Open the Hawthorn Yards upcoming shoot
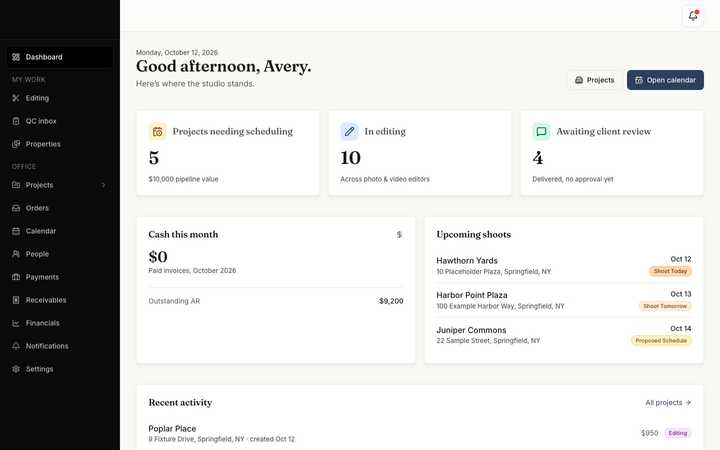 tap(564, 266)
